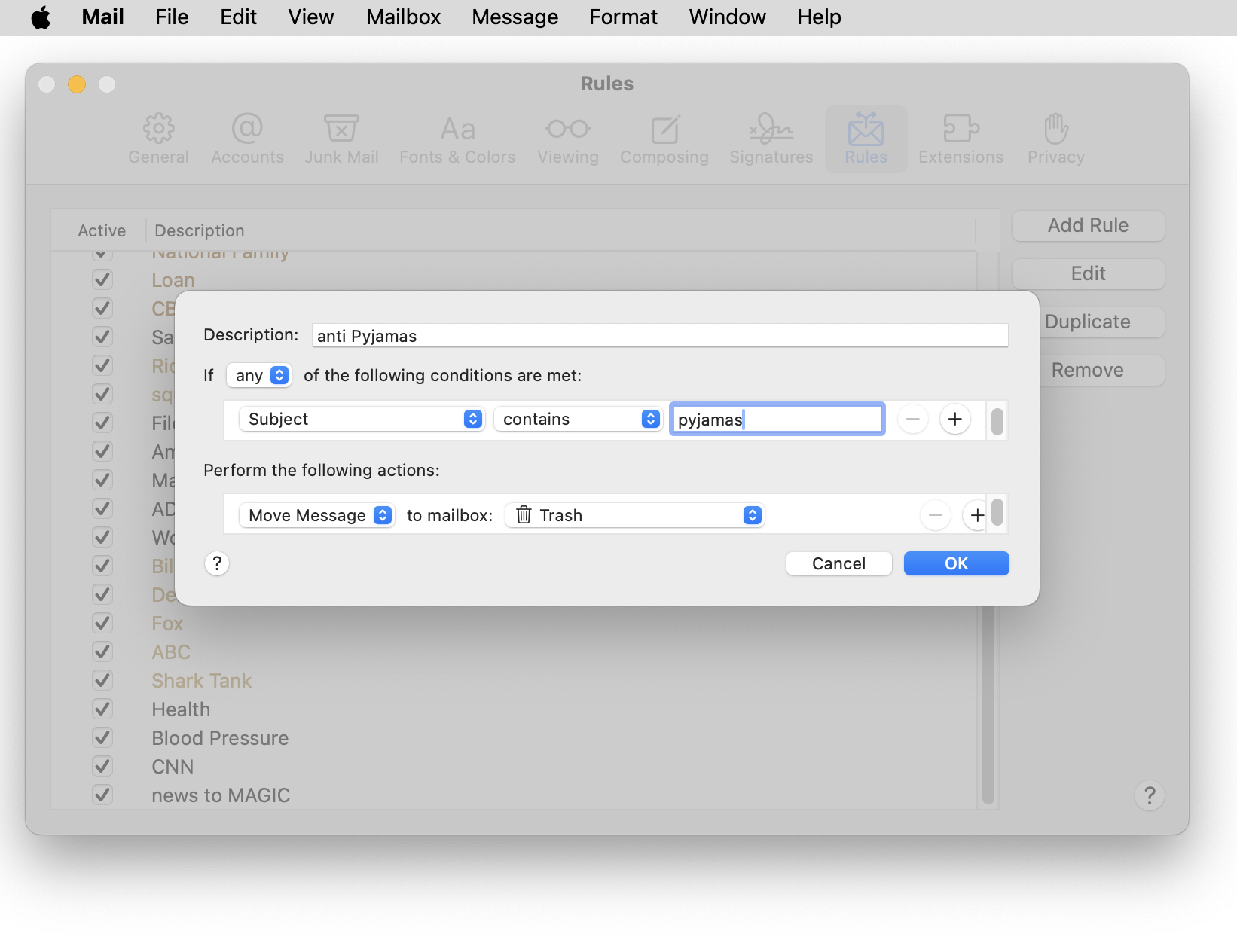Image resolution: width=1237 pixels, height=952 pixels.
Task: Remove the Move Message action row
Action: [x=935, y=515]
